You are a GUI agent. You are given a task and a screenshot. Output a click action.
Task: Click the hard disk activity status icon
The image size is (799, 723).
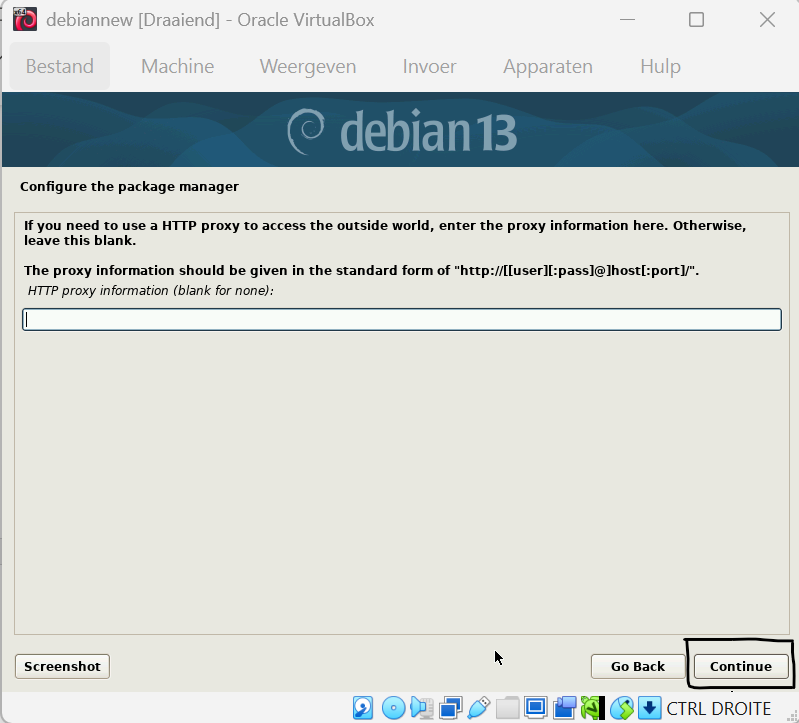(363, 708)
